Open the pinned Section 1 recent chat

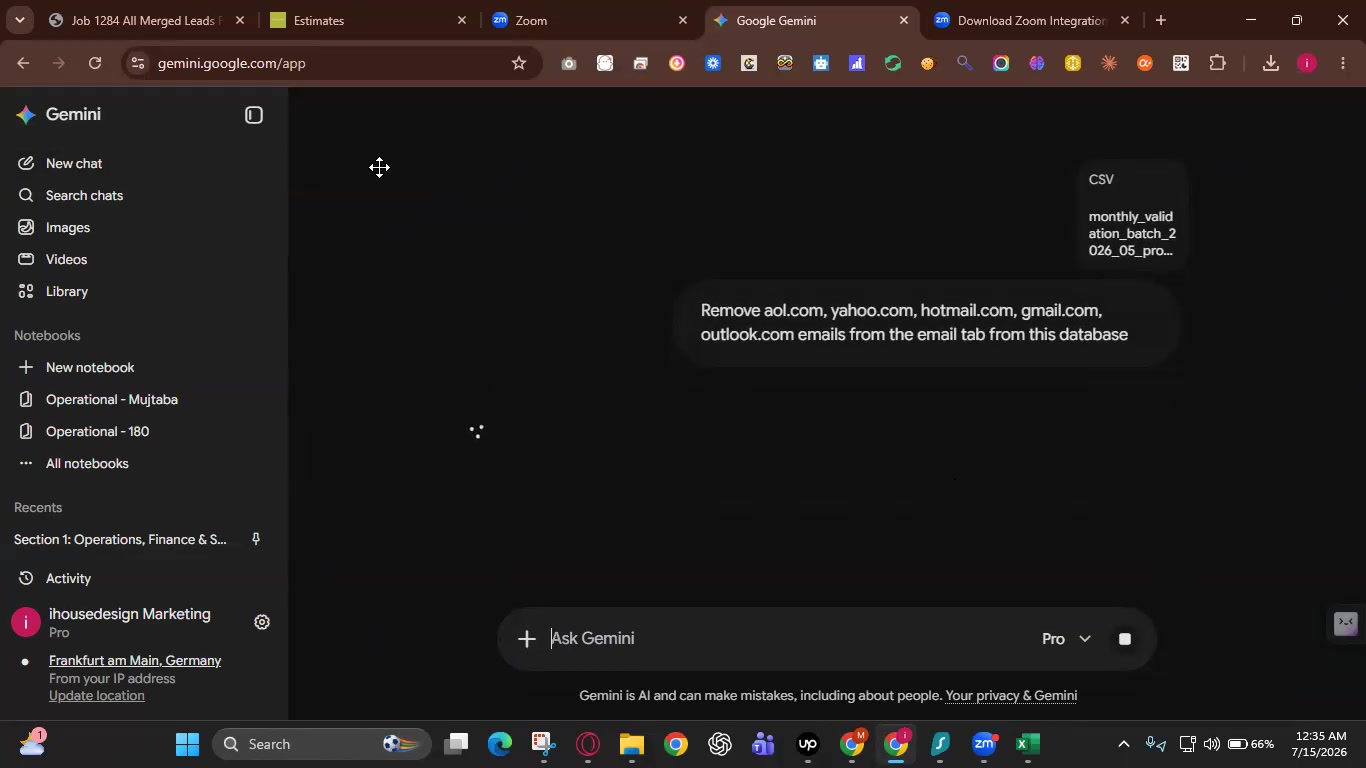coord(120,539)
